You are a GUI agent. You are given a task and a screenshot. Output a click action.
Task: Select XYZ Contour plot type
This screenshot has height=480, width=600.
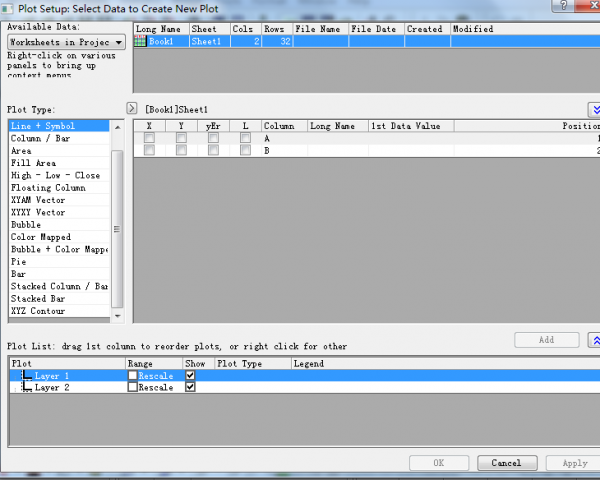click(38, 311)
